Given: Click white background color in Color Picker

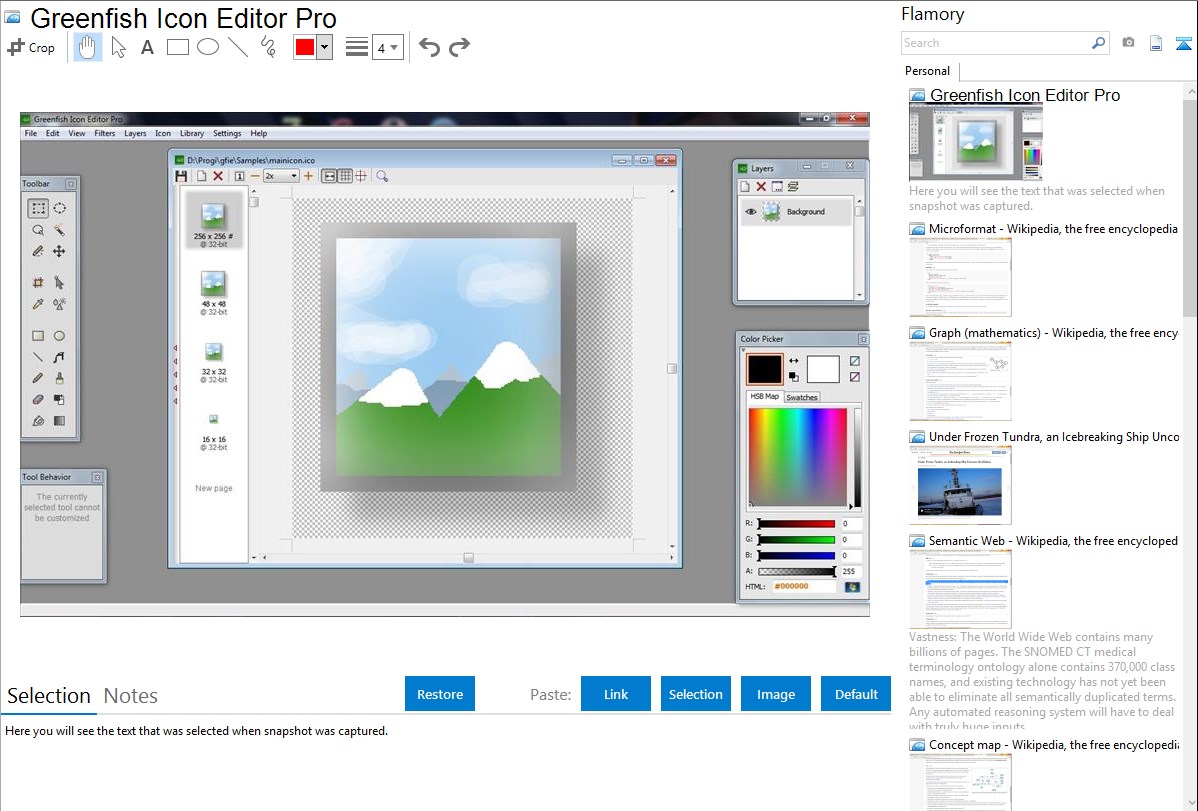Looking at the screenshot, I should tap(823, 369).
